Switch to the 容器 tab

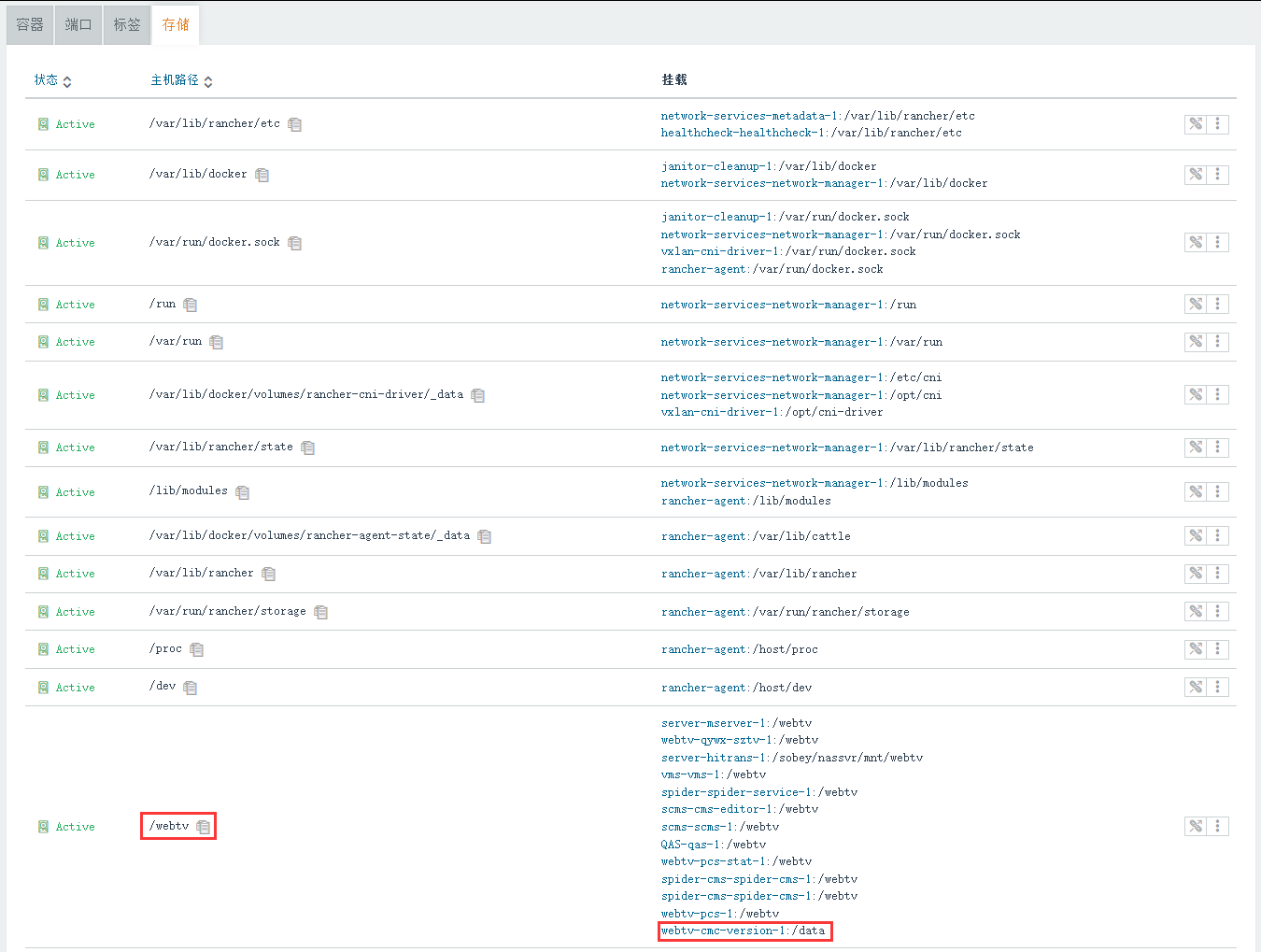(x=30, y=24)
